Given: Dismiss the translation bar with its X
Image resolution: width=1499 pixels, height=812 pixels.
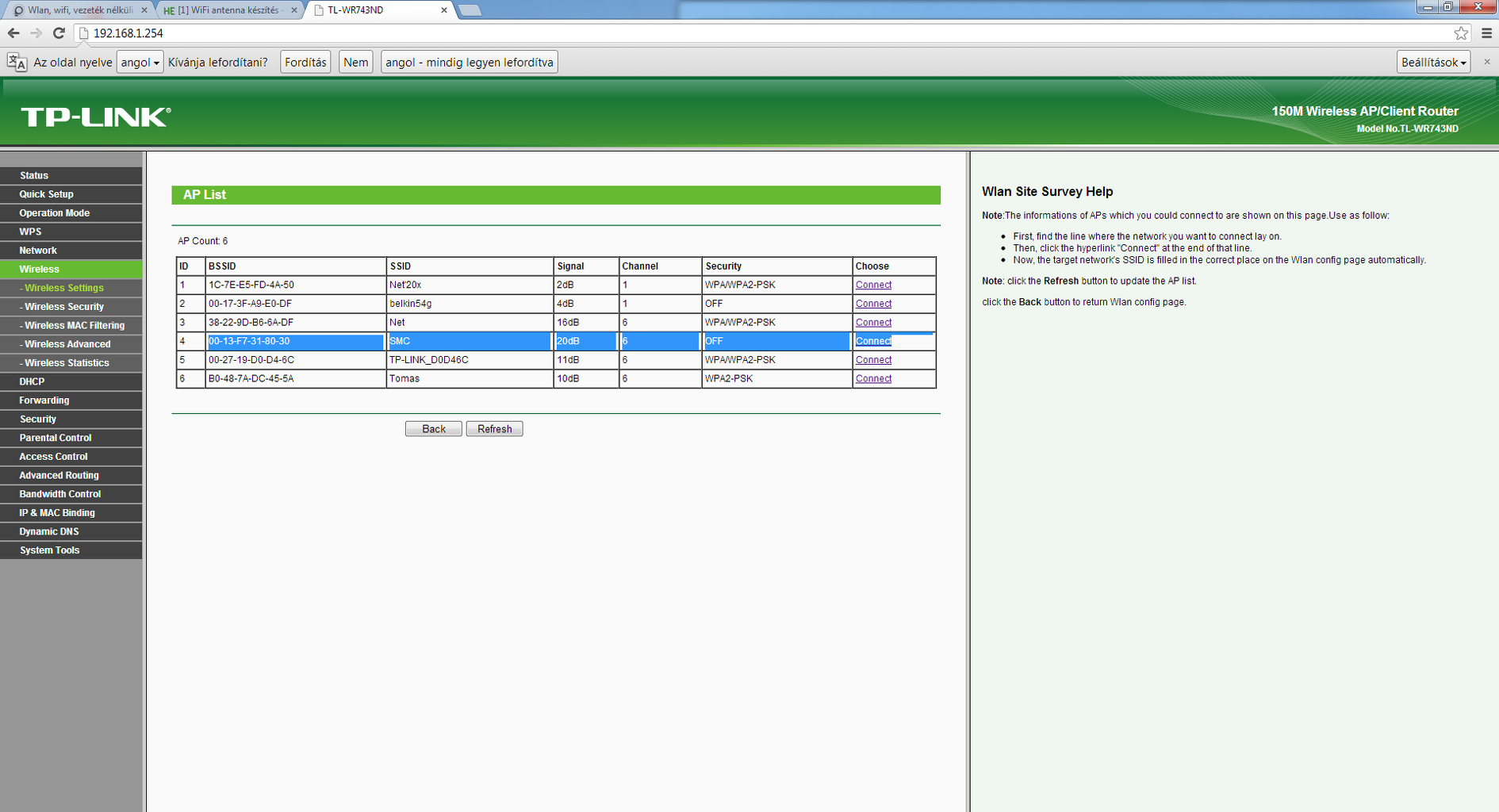Looking at the screenshot, I should click(1487, 62).
